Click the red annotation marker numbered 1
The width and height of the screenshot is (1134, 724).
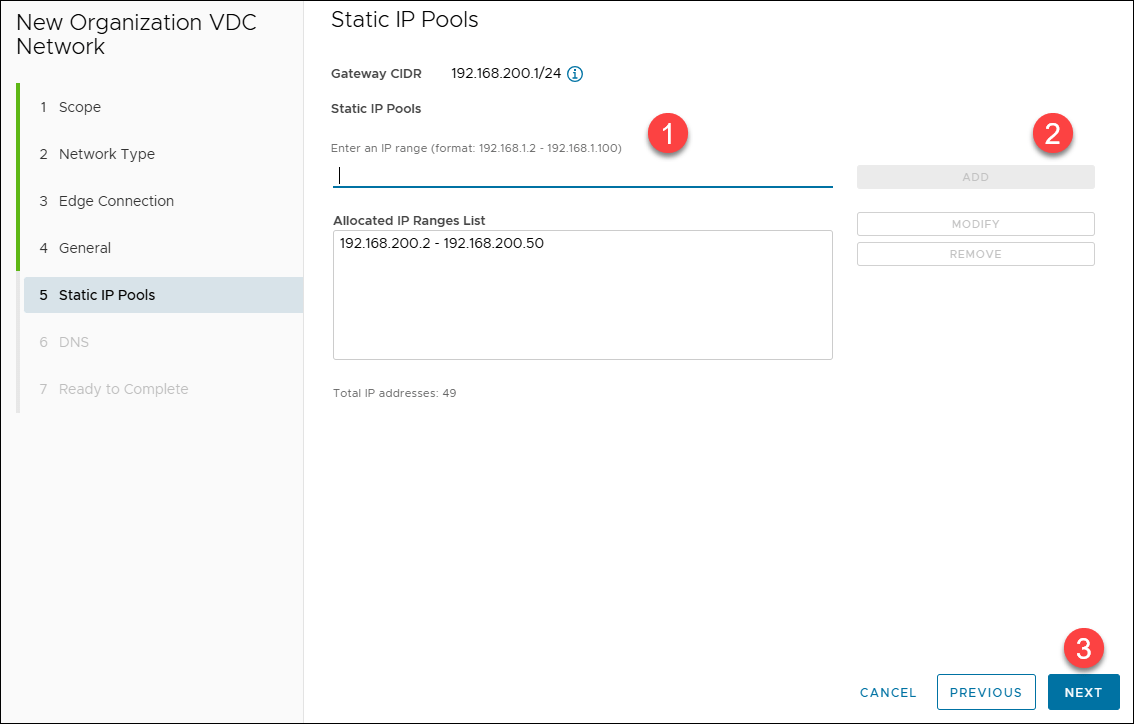(667, 133)
